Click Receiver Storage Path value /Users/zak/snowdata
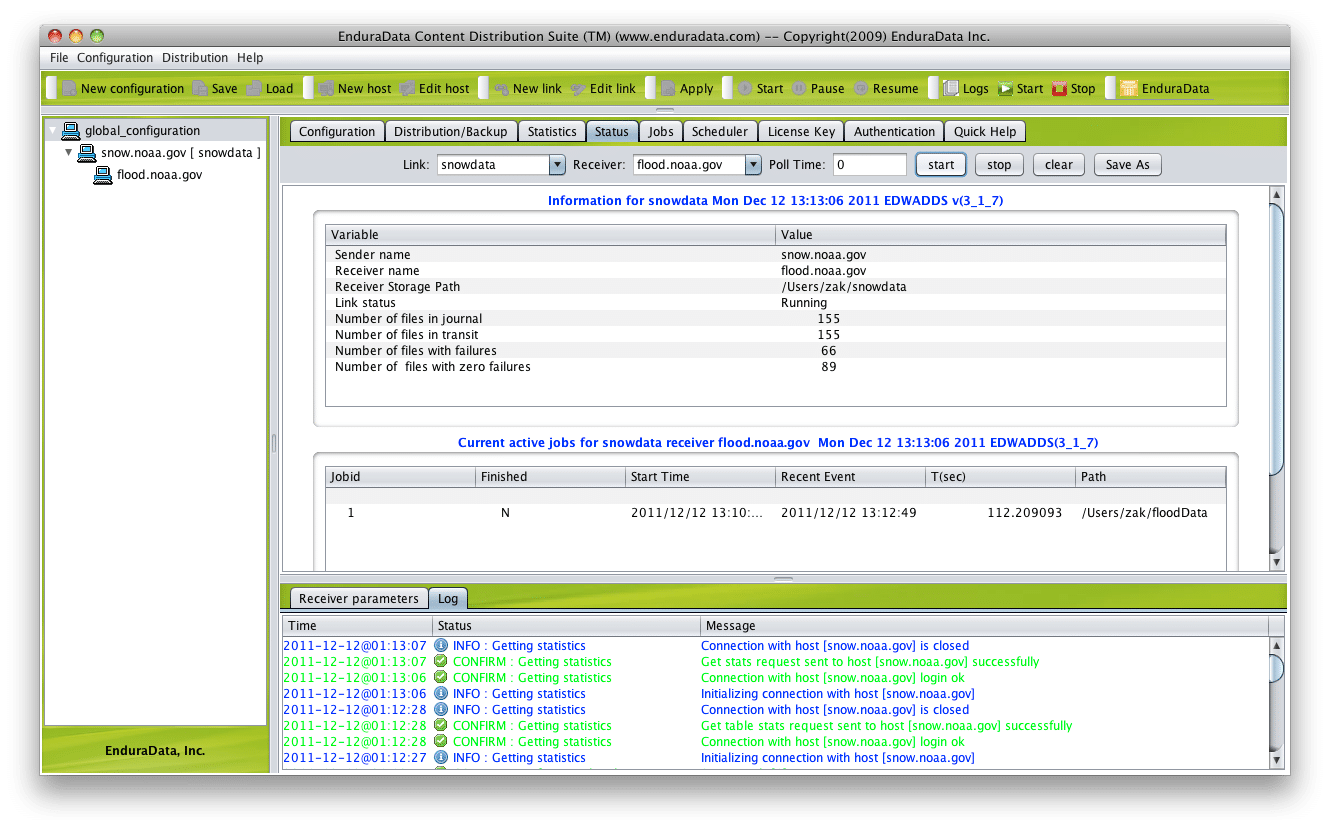 pos(844,287)
